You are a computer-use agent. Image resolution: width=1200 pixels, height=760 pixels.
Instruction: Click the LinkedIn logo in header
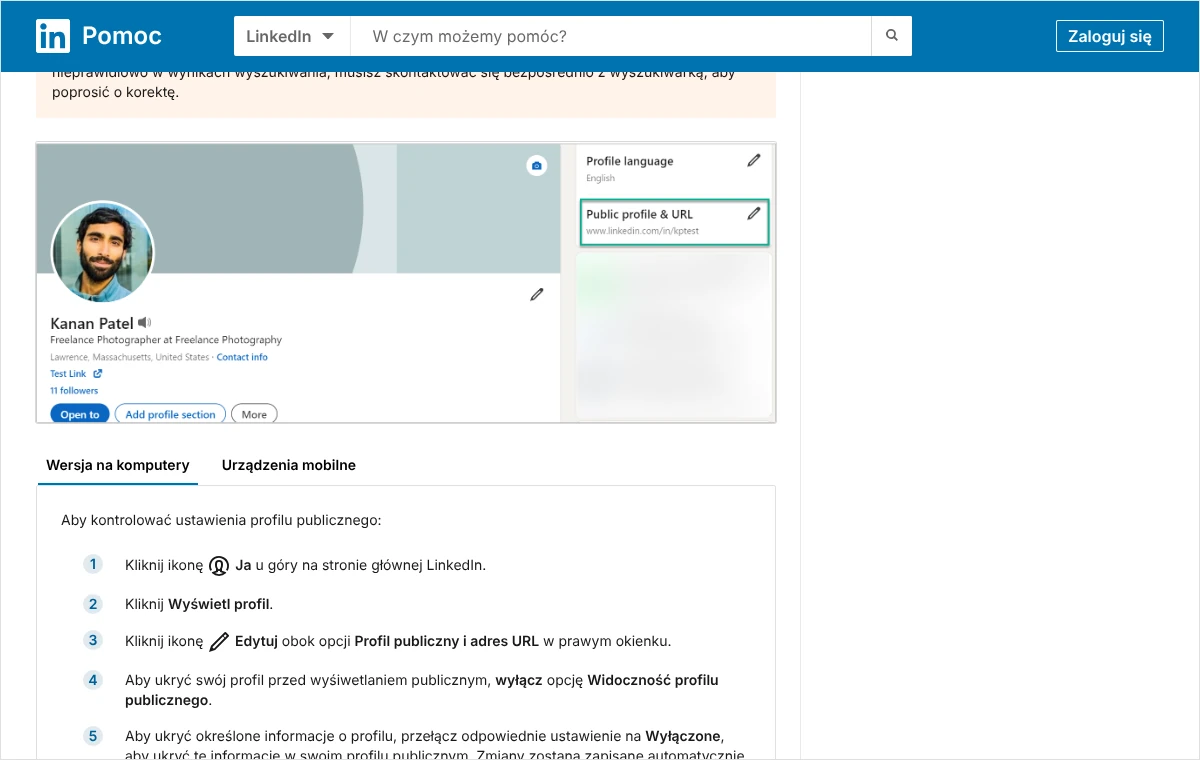[x=53, y=36]
